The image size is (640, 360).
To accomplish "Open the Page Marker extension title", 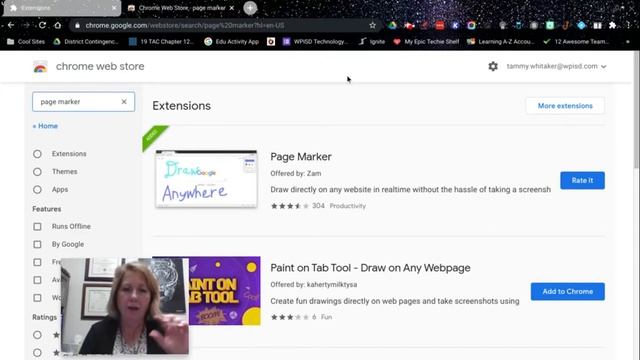I will coord(301,157).
